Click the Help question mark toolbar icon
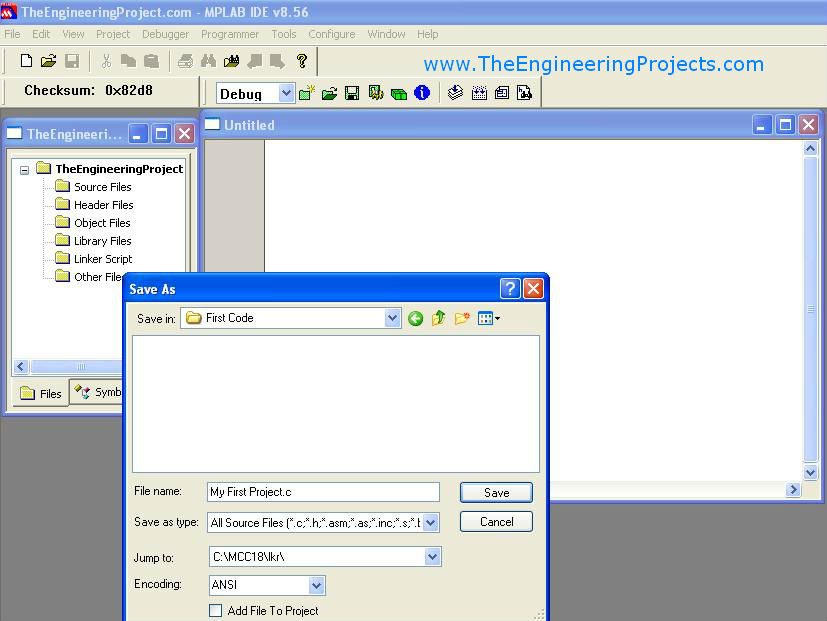Image resolution: width=827 pixels, height=621 pixels. pyautogui.click(x=302, y=61)
